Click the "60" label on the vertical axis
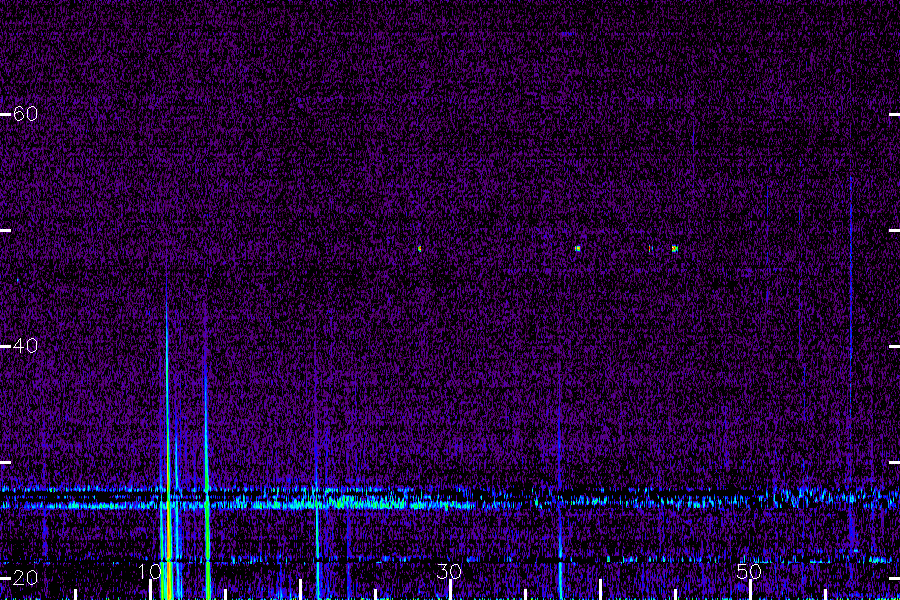The height and width of the screenshot is (600, 900). (25, 114)
